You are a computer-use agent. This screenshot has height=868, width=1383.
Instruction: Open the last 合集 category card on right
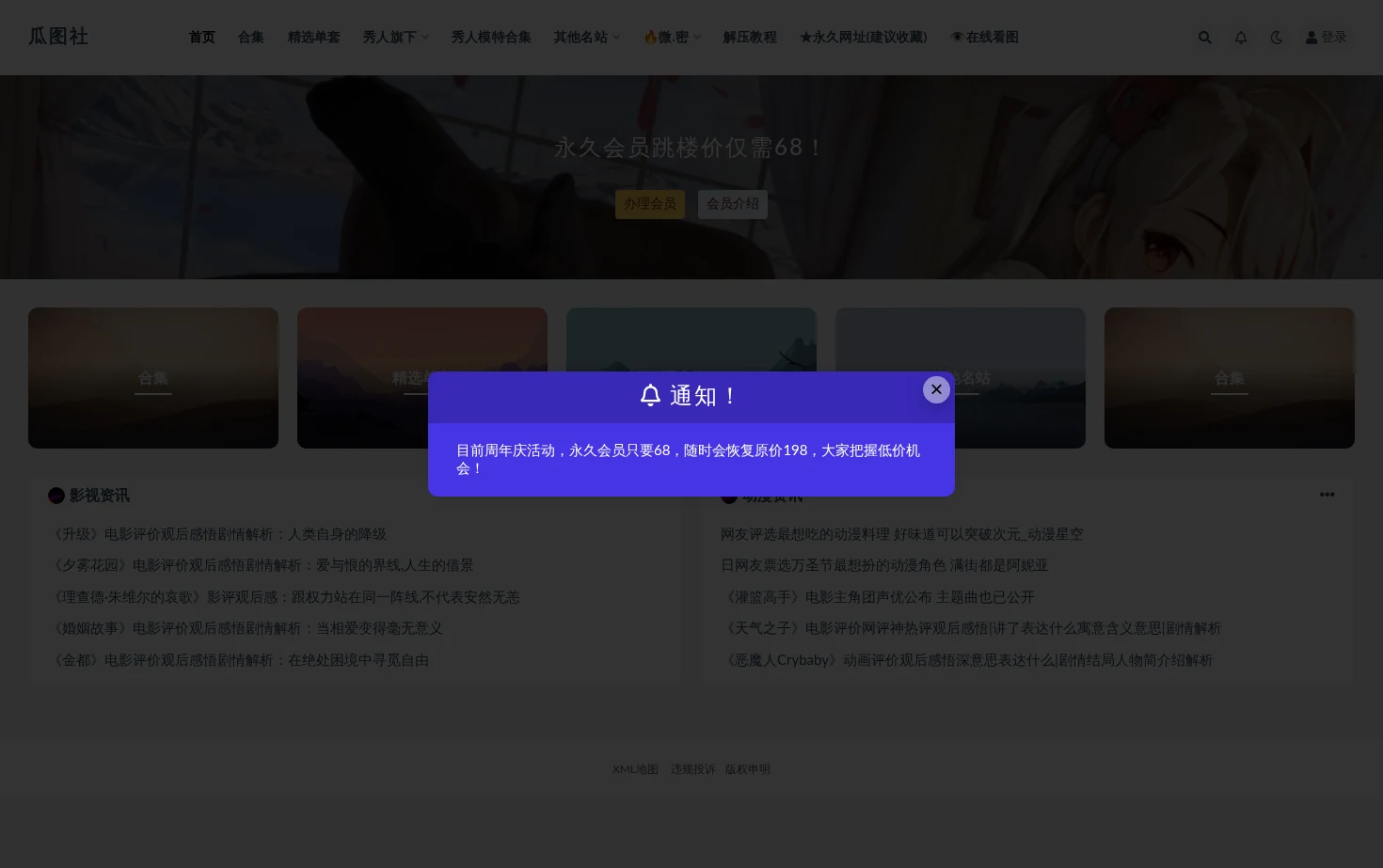(1230, 378)
